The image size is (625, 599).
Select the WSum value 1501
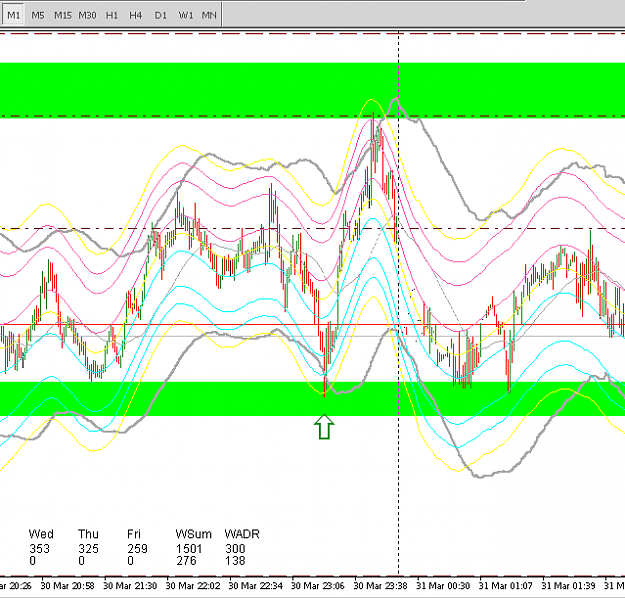pos(189,549)
